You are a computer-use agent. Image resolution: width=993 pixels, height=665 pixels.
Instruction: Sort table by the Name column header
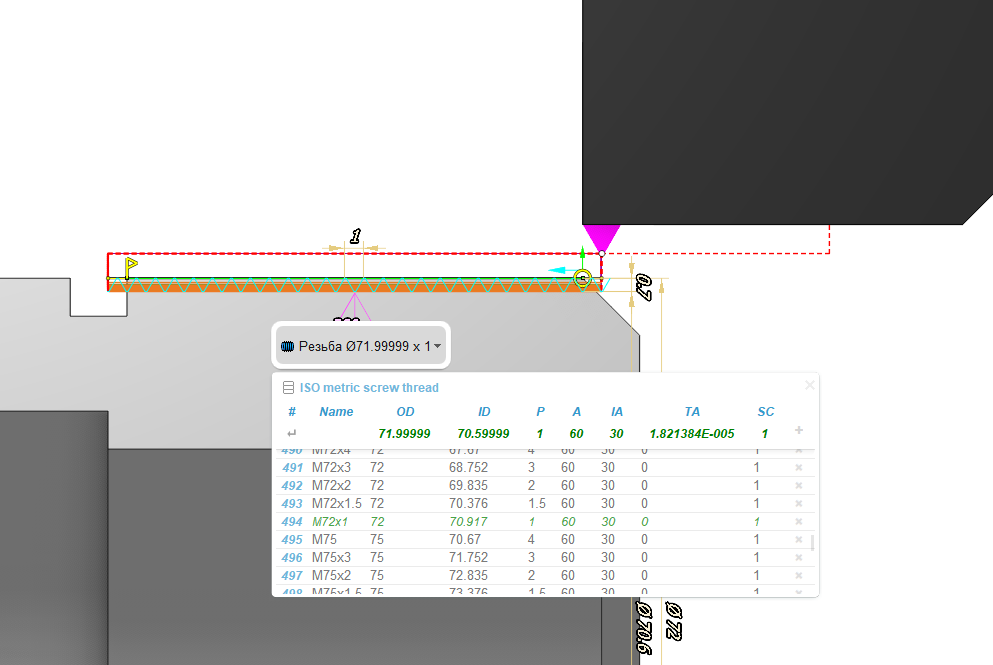[x=336, y=412]
